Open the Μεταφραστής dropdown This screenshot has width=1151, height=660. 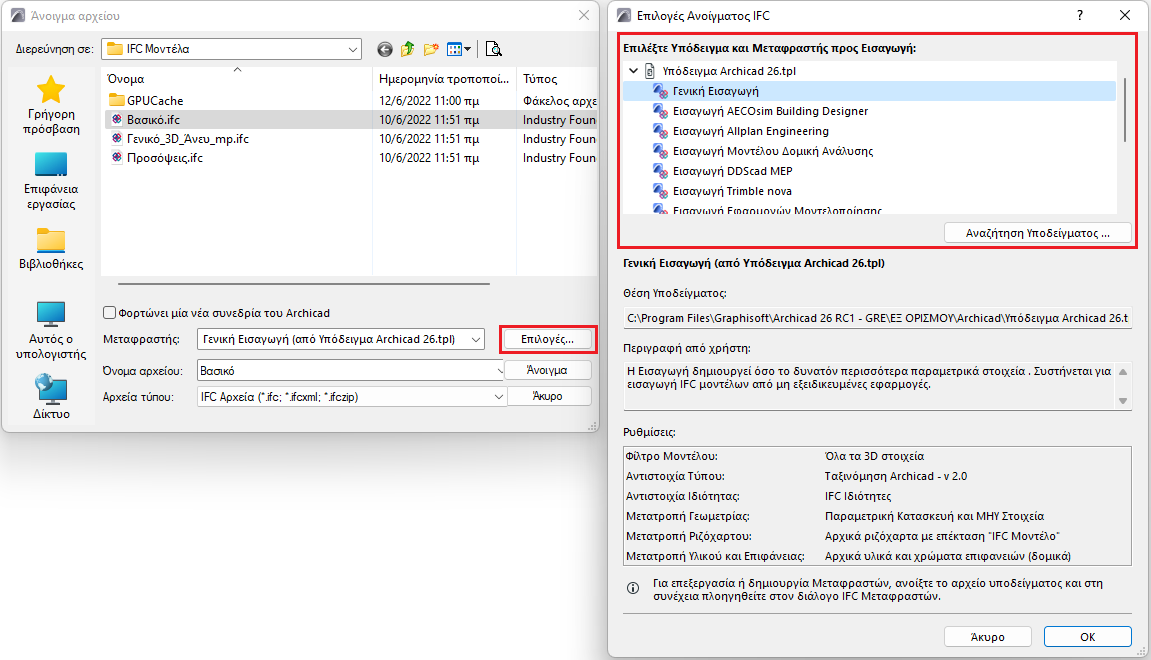tap(476, 339)
